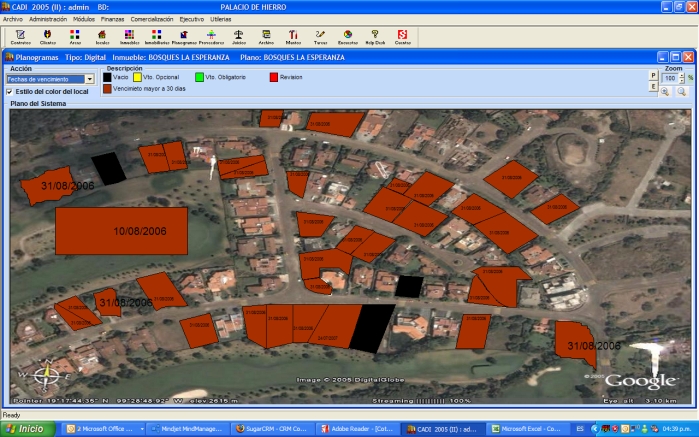699x437 pixels.
Task: Open the Comercialización menu
Action: tap(152, 19)
